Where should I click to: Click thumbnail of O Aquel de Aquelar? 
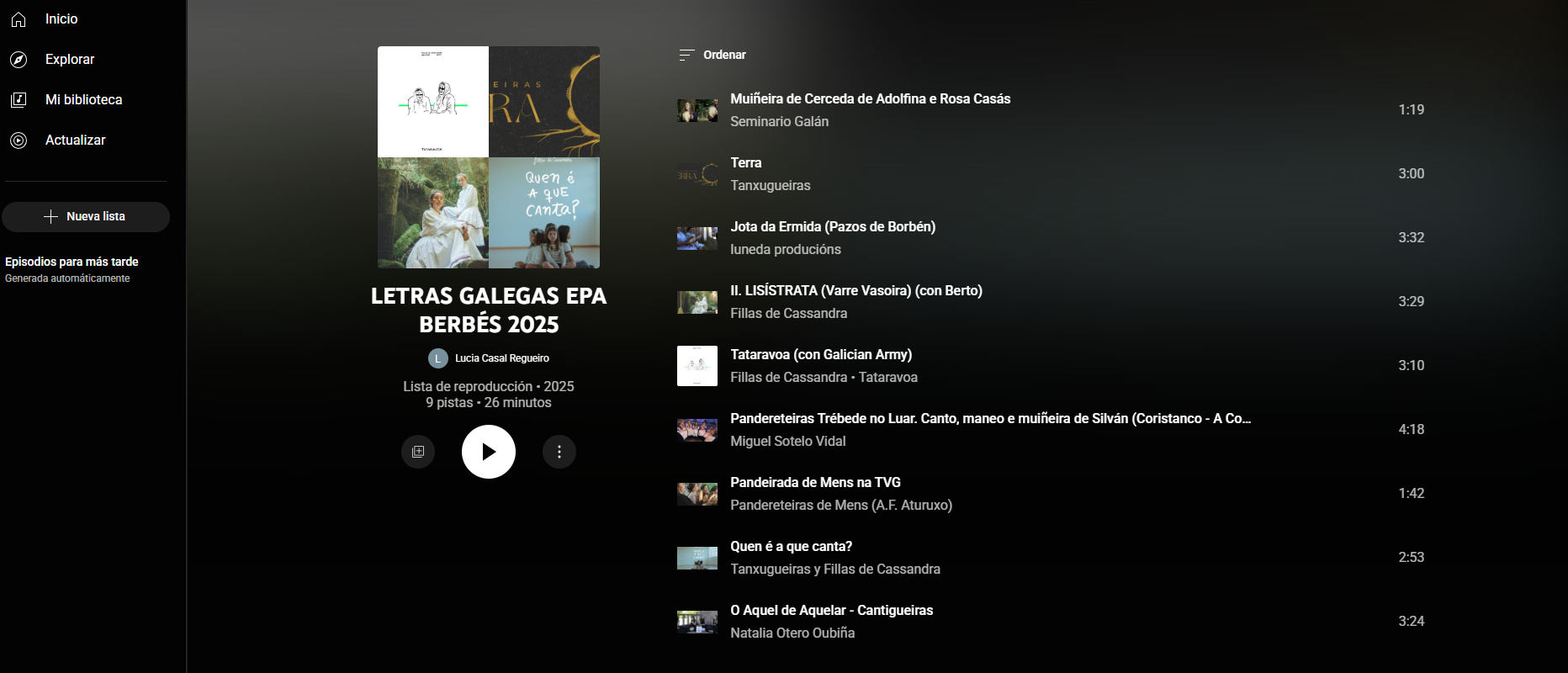(697, 622)
